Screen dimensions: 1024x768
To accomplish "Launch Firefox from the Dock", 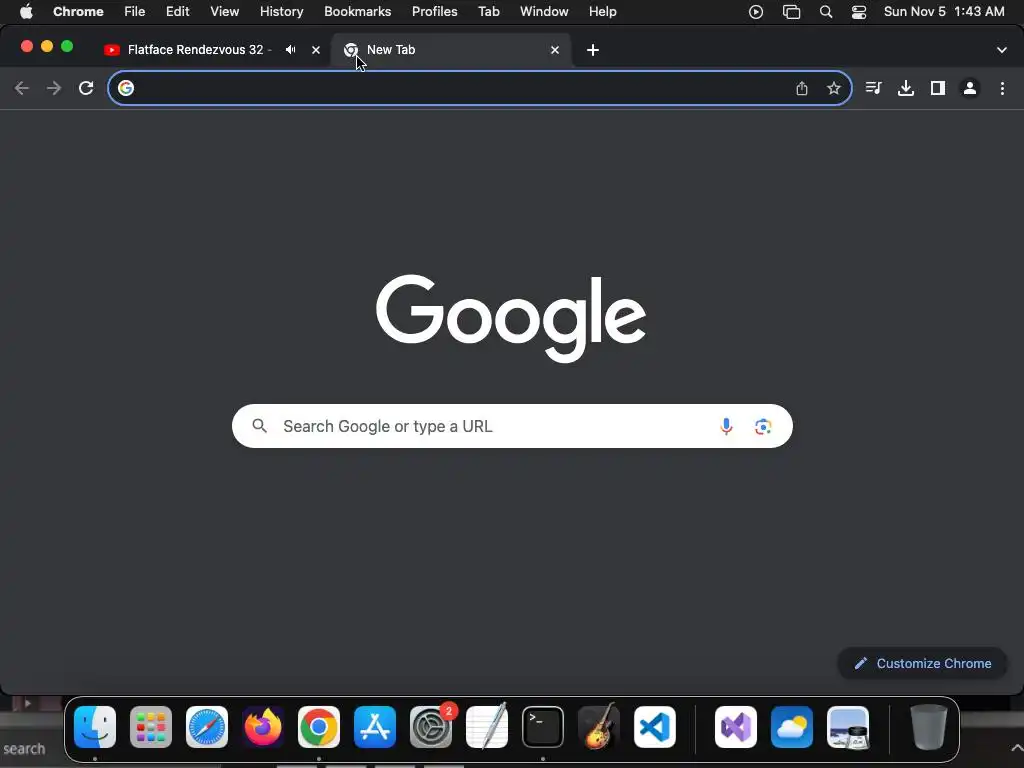I will [x=263, y=727].
